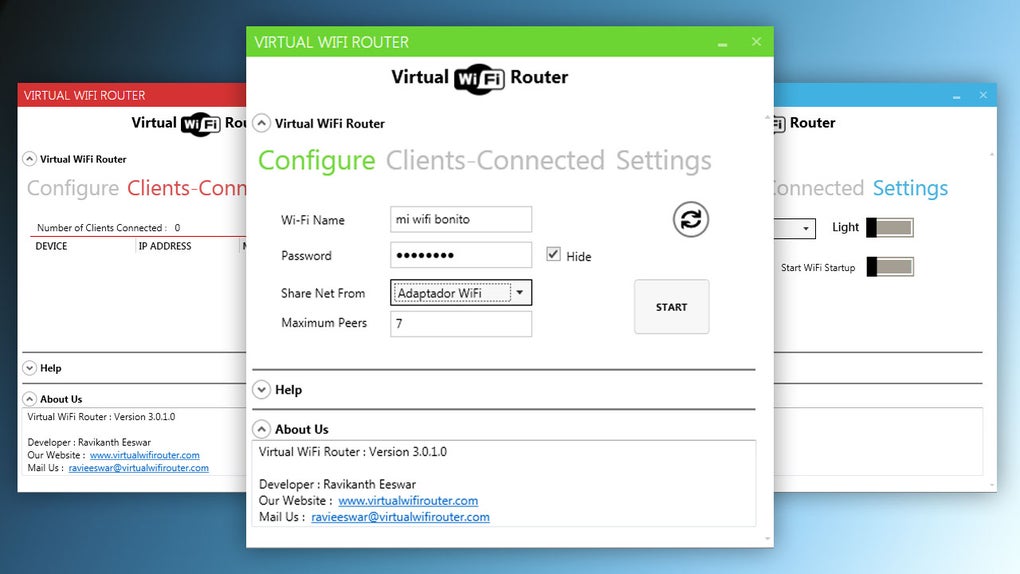This screenshot has width=1020, height=574.
Task: Collapse the About Us section in the green window
Action: point(261,429)
